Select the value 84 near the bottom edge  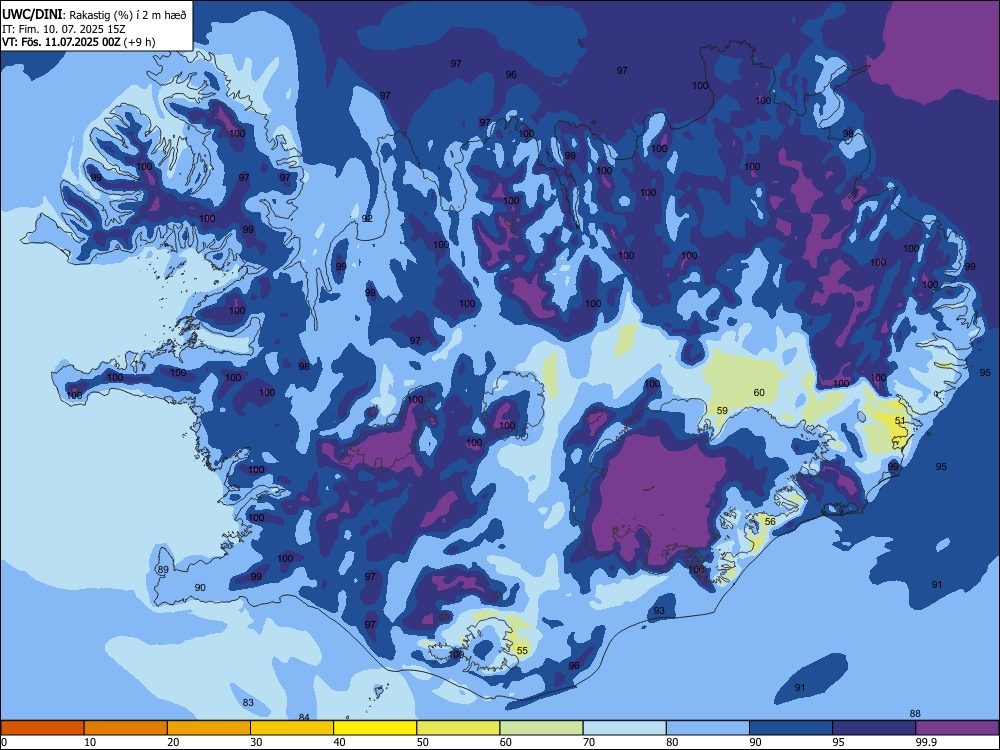(304, 717)
